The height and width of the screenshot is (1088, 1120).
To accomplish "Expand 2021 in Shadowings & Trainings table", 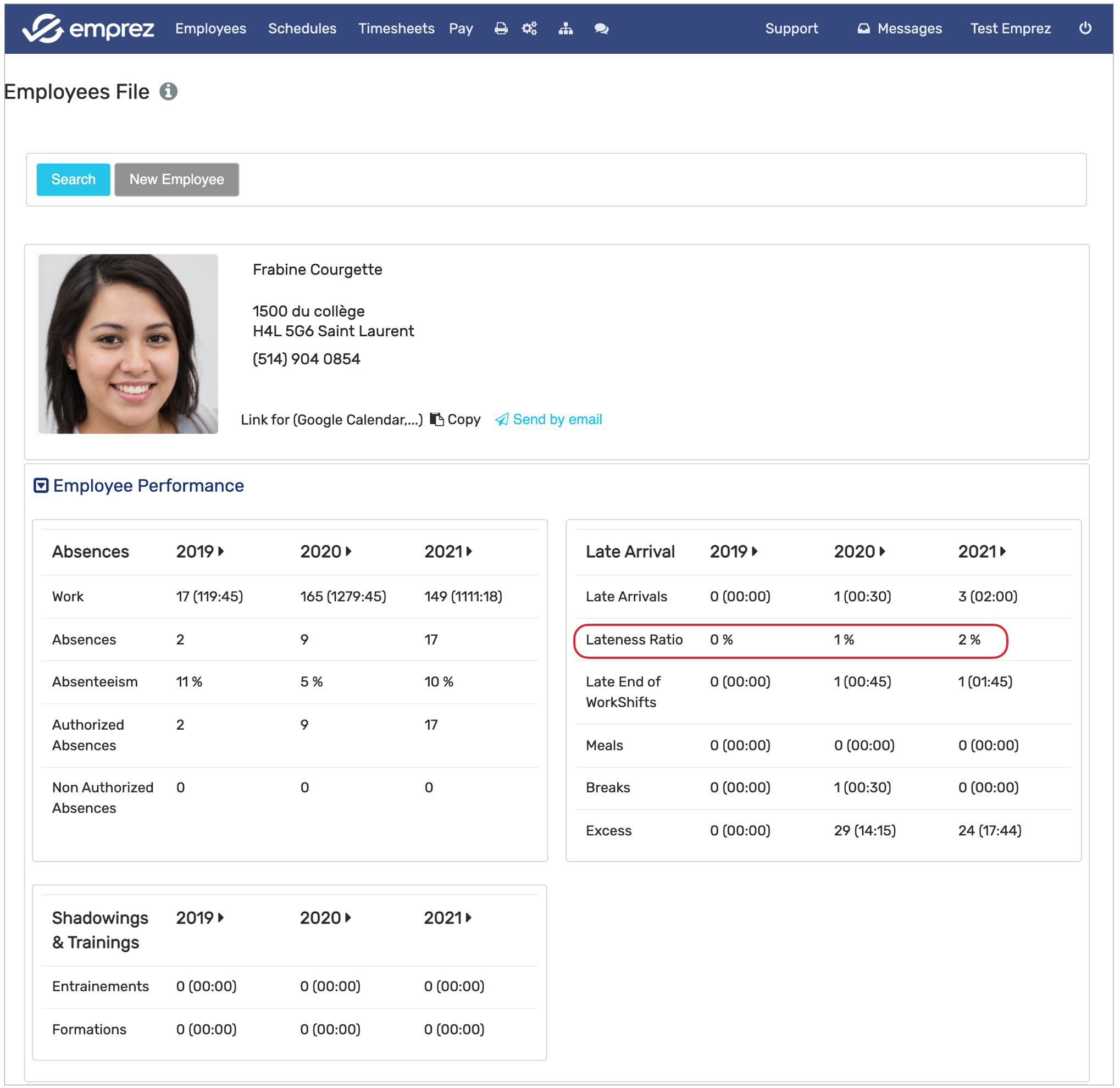I will pyautogui.click(x=469, y=918).
